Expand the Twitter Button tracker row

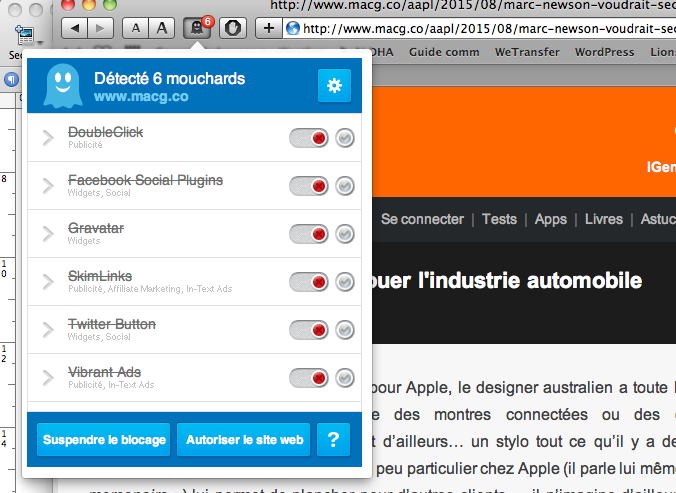[x=48, y=330]
